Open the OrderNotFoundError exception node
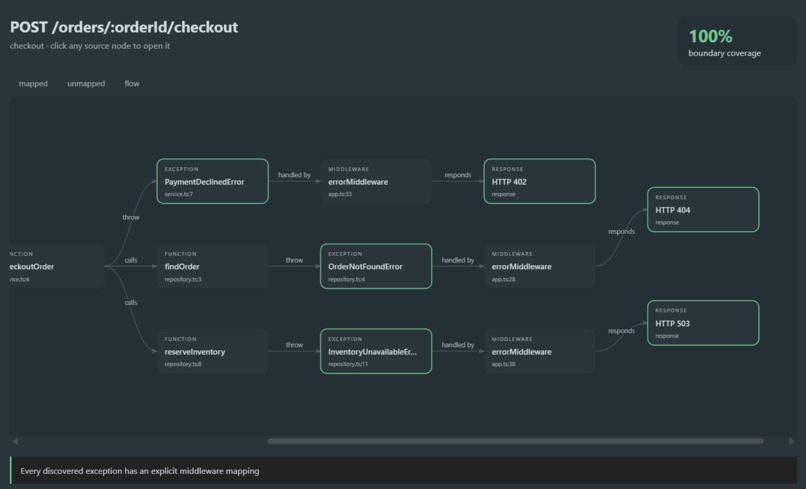Viewport: 806px width, 489px height. coord(376,266)
